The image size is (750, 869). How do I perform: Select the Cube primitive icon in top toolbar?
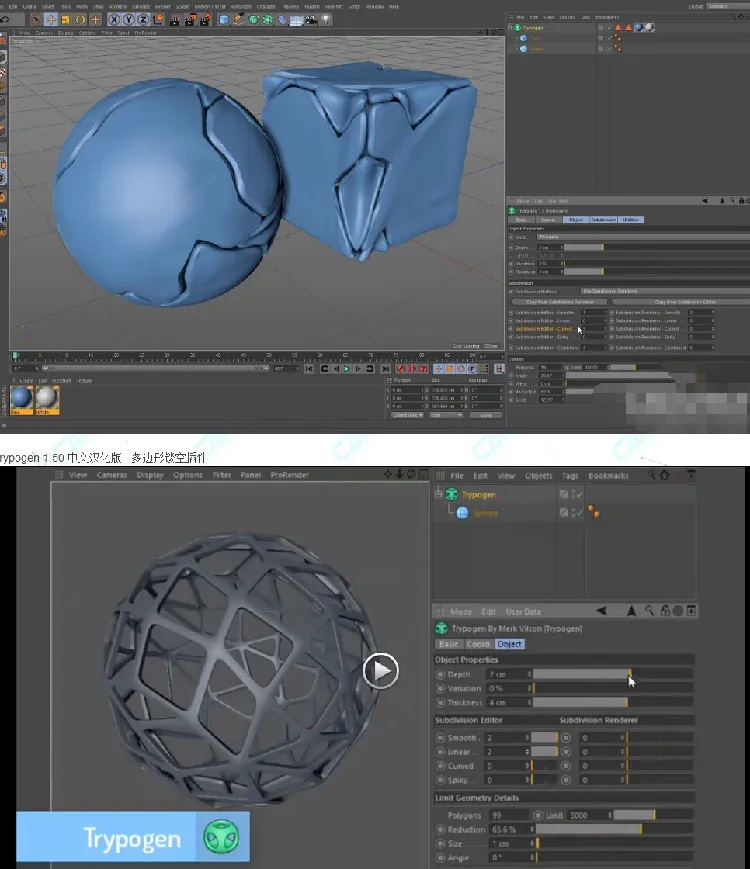(x=224, y=19)
